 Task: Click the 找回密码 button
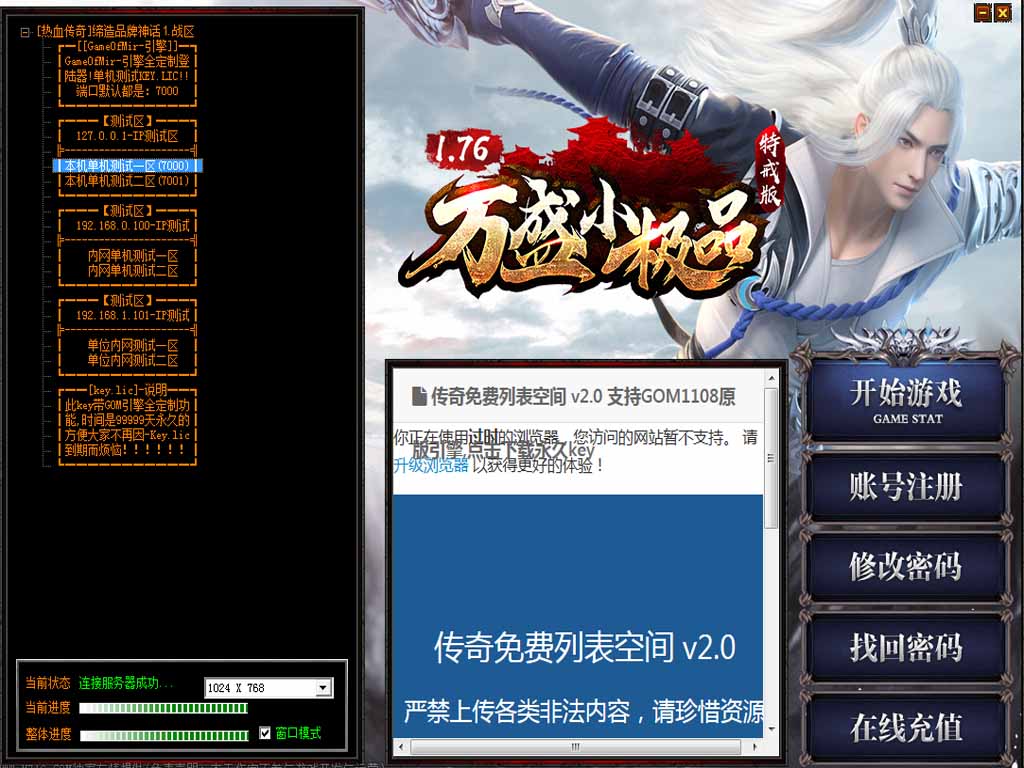pos(906,647)
